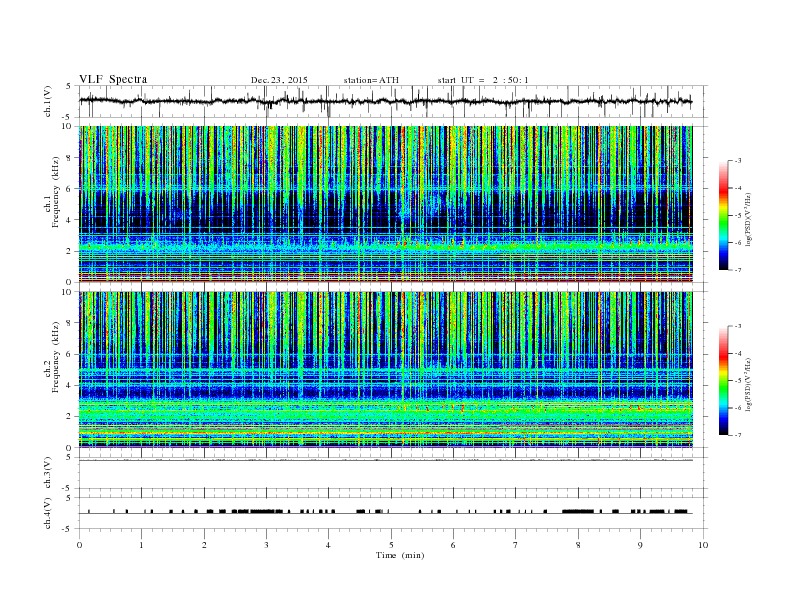Click time axis tick label '3'

pyautogui.click(x=266, y=545)
